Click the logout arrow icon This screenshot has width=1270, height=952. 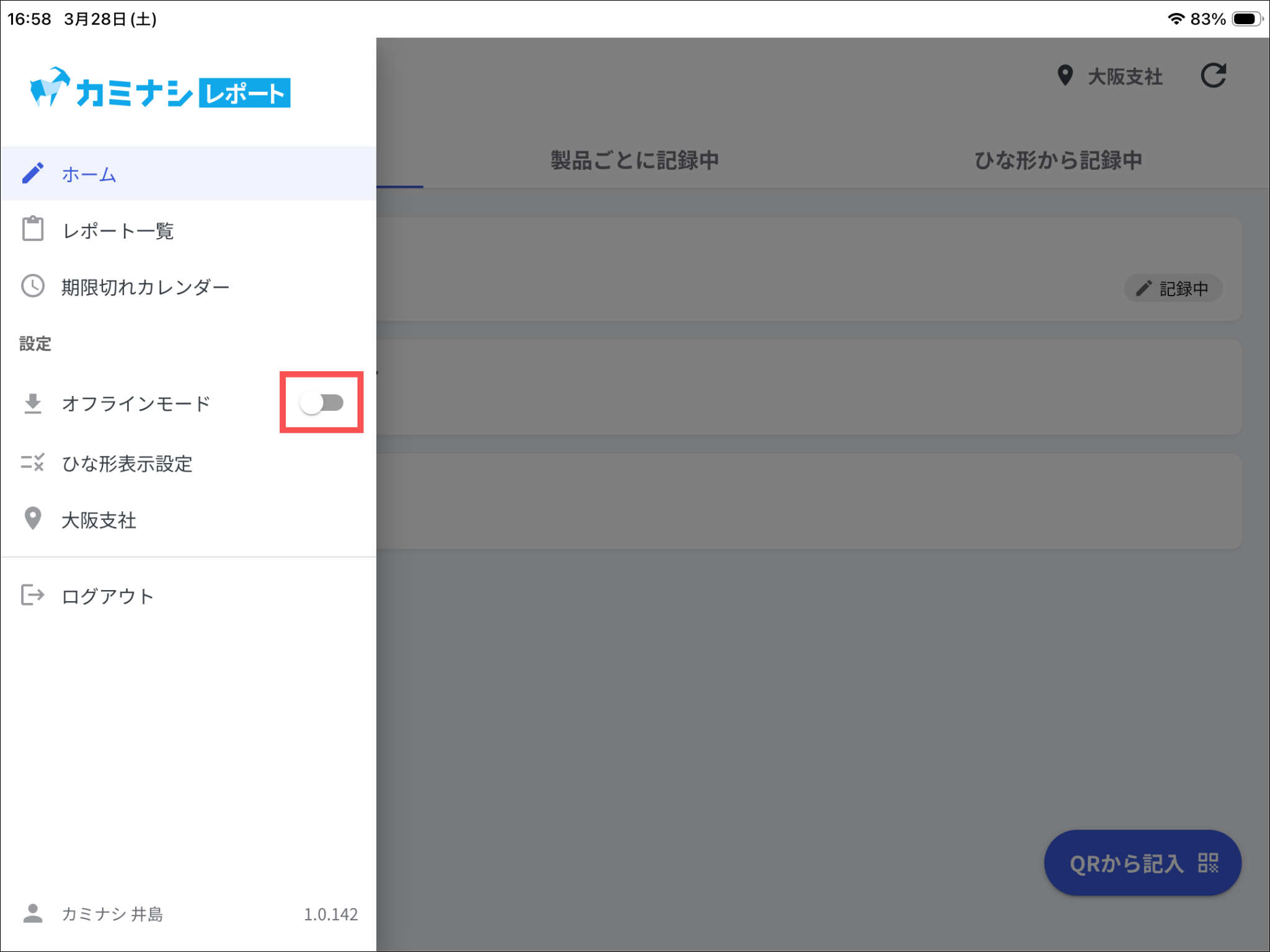point(33,595)
